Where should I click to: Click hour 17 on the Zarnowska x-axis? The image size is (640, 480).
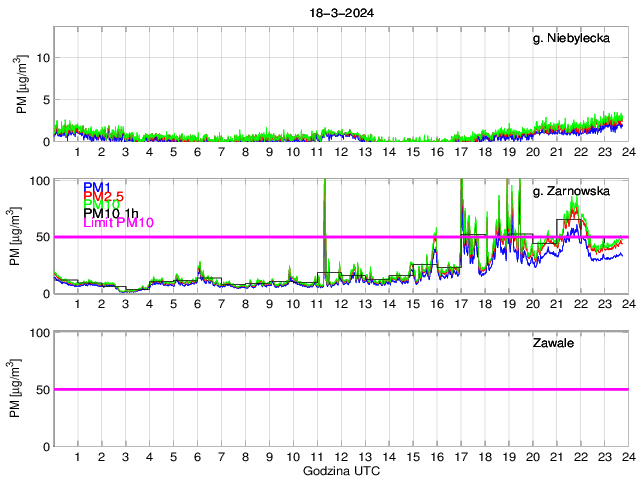click(461, 304)
